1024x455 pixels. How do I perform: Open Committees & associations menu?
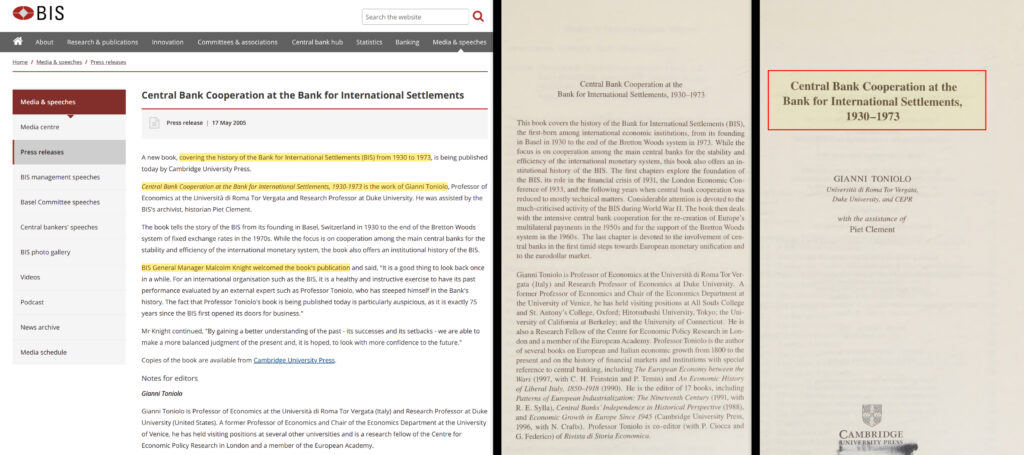tap(238, 42)
